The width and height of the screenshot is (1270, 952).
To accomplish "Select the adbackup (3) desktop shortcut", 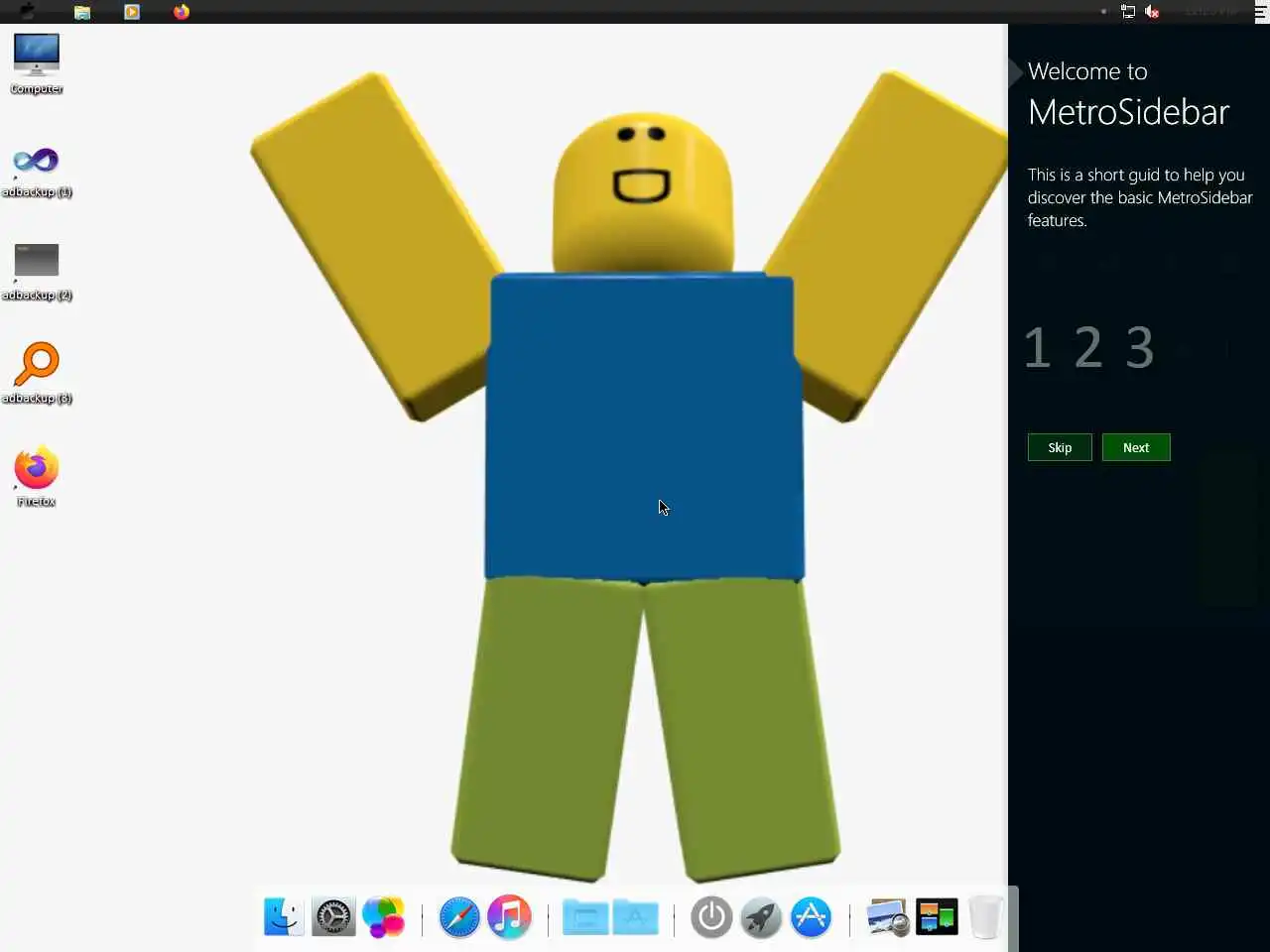I will tap(37, 373).
